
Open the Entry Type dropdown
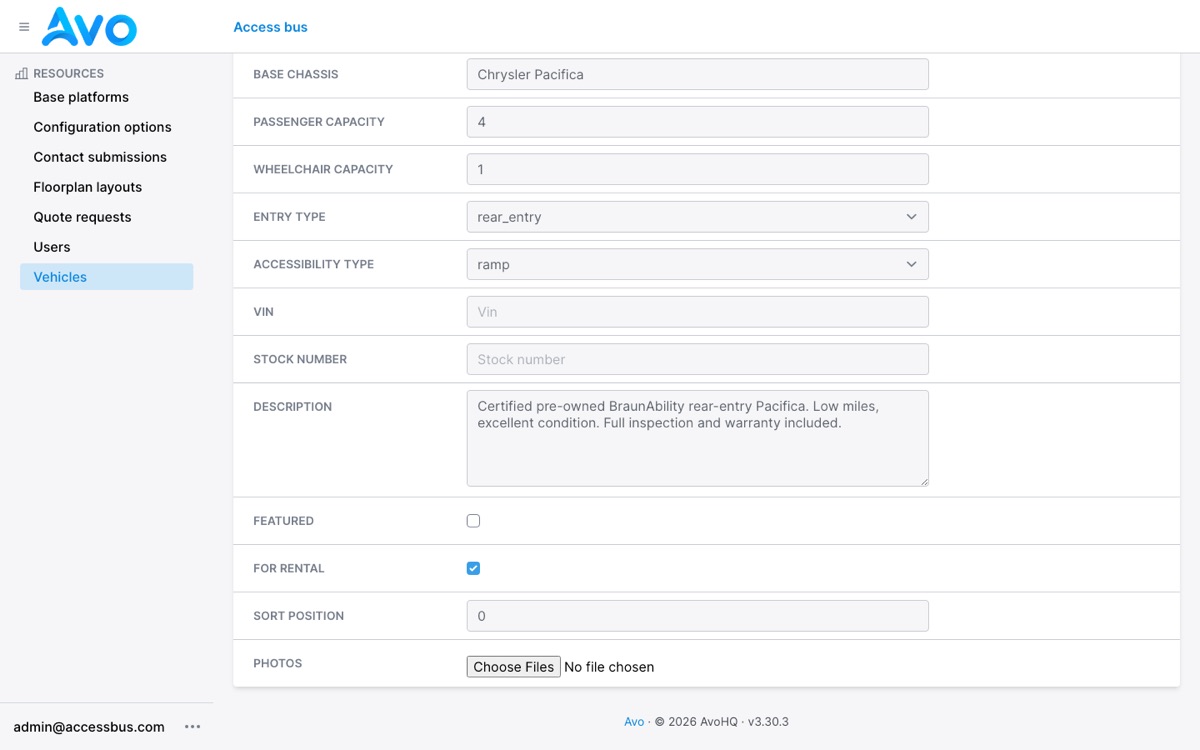coord(697,217)
